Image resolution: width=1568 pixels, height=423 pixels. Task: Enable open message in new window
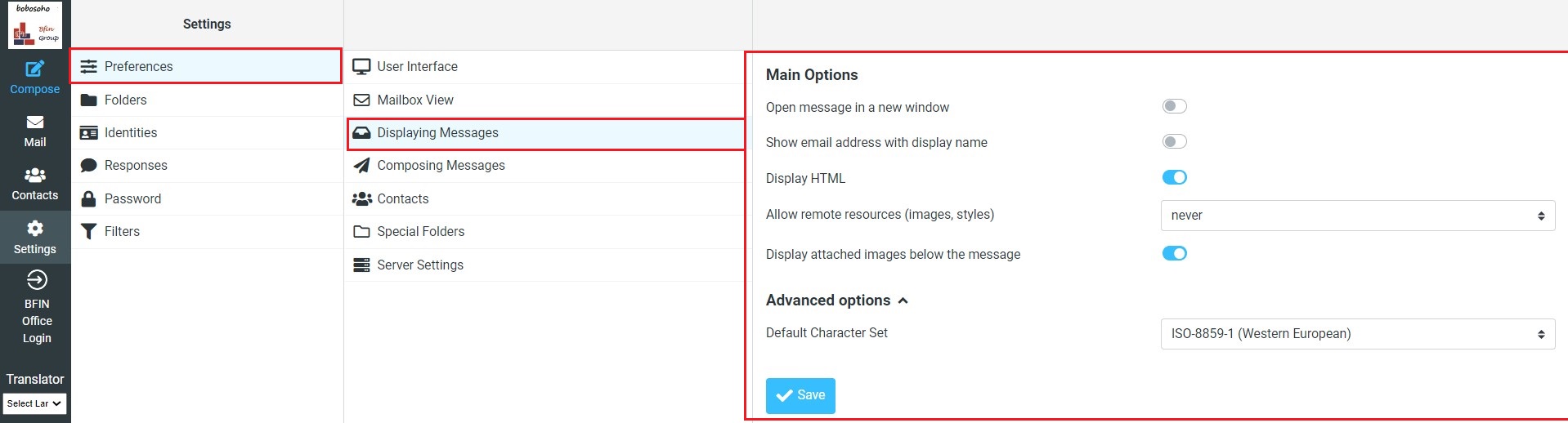(x=1174, y=106)
